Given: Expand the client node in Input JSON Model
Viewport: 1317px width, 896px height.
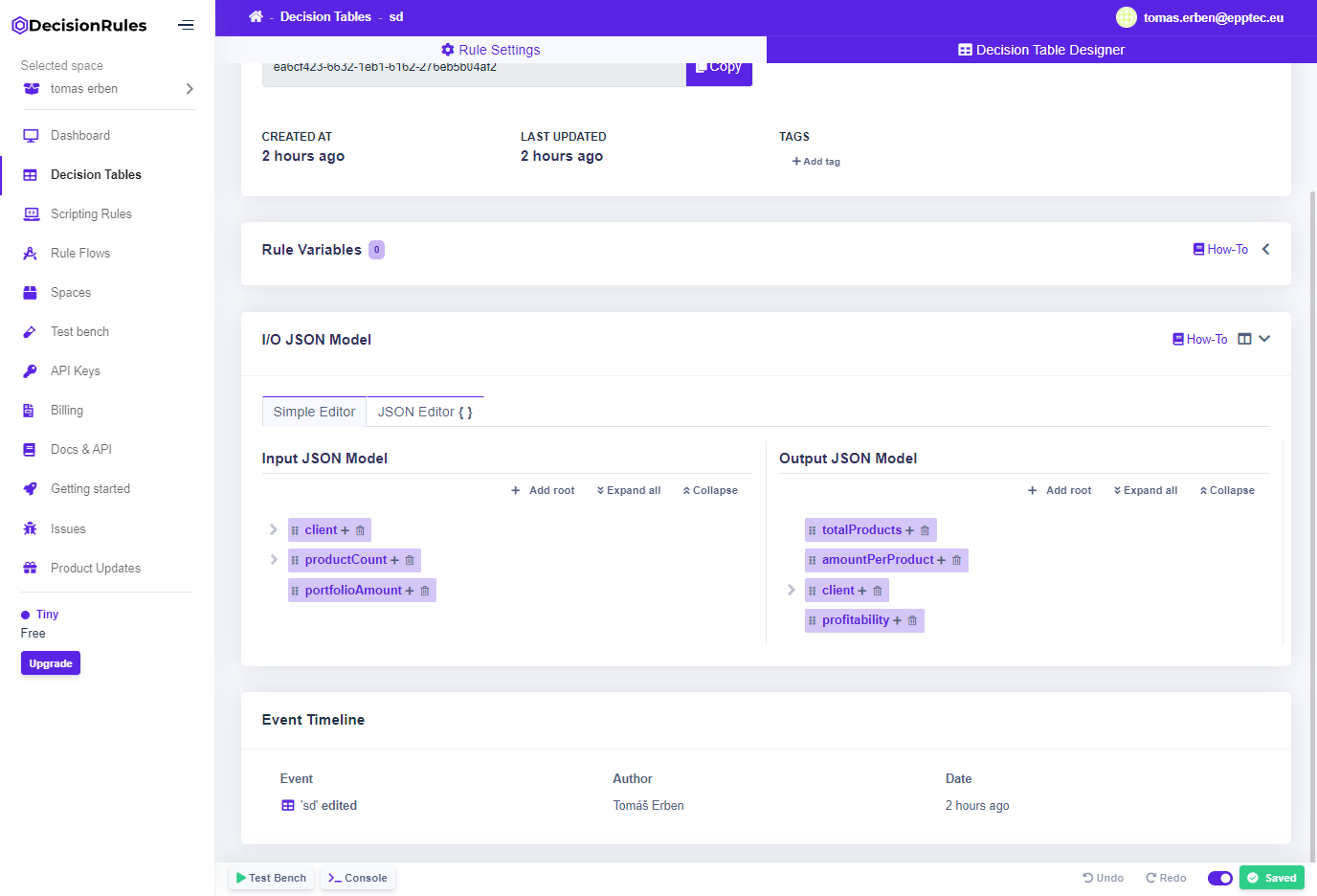Looking at the screenshot, I should [274, 529].
